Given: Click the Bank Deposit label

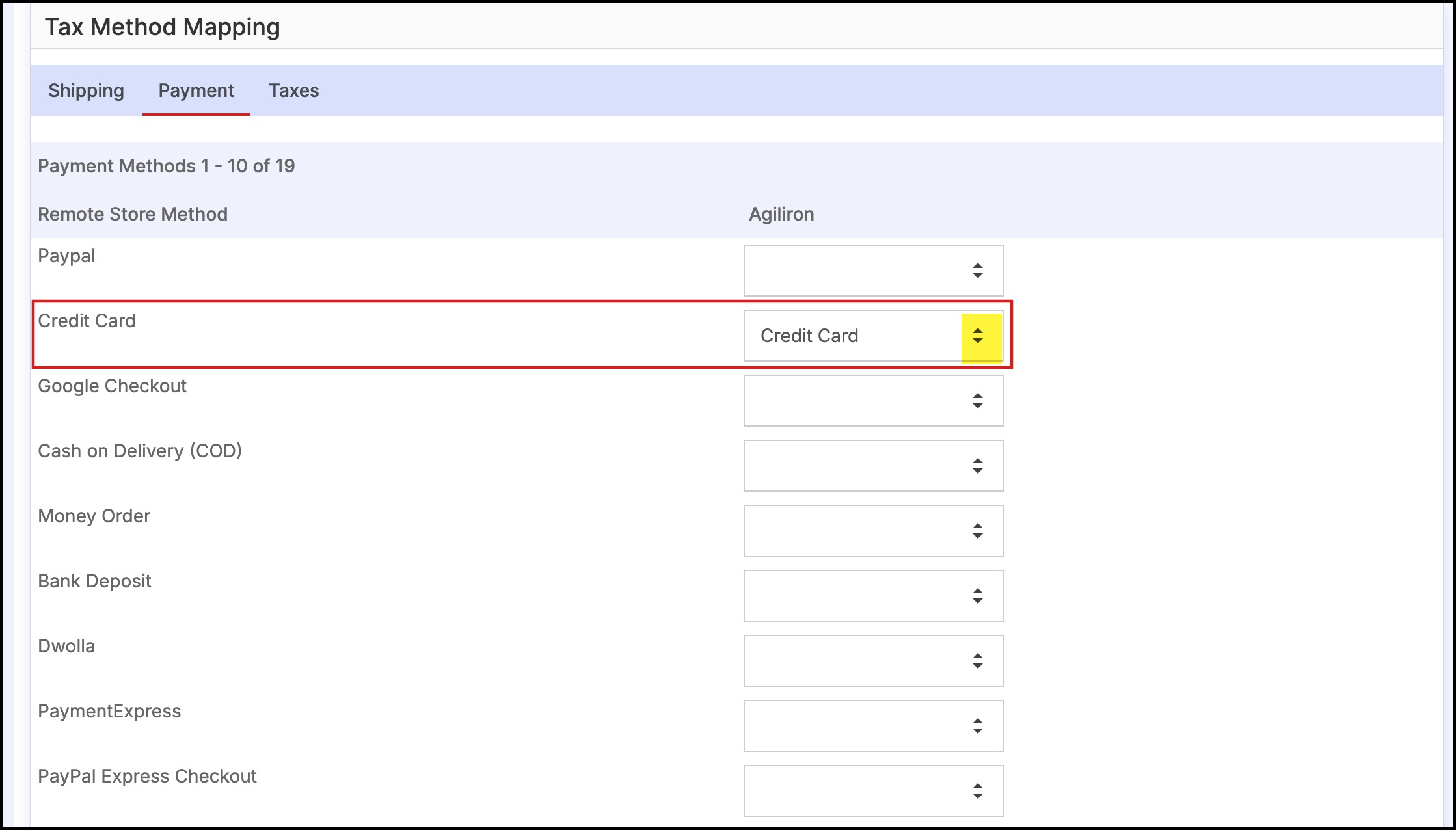Looking at the screenshot, I should tap(94, 581).
